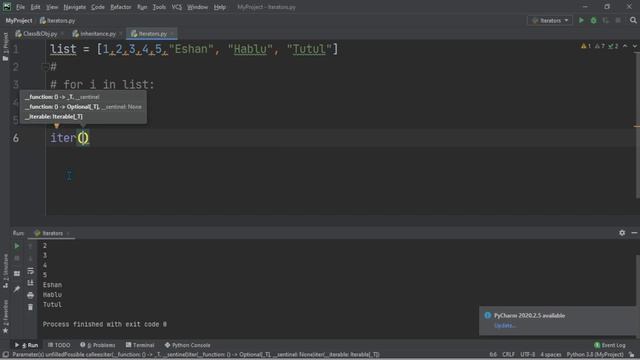Close the Class&Obj.py editor tab

(x=62, y=34)
